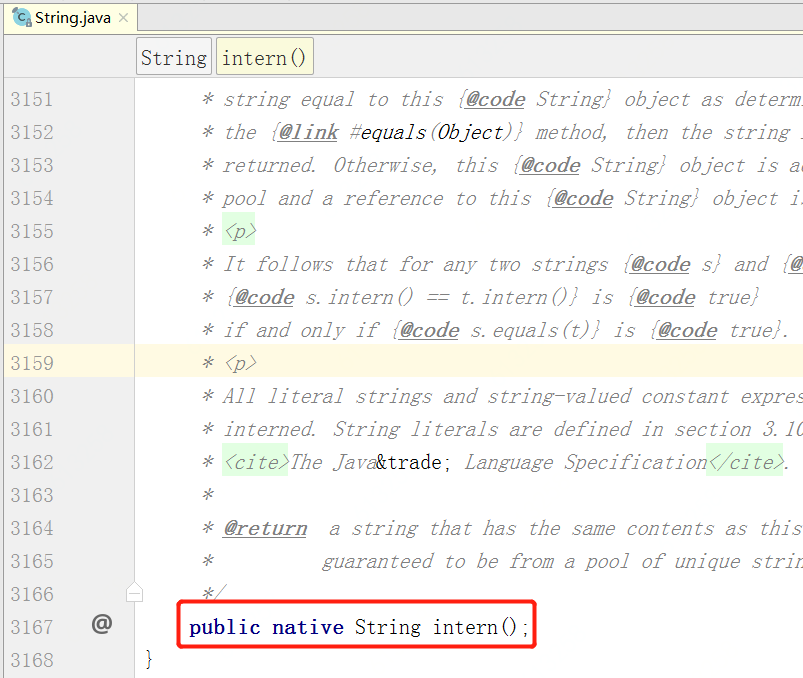Collapse the Javadoc fold marker at line 3166
The width and height of the screenshot is (803, 678).
[134, 592]
